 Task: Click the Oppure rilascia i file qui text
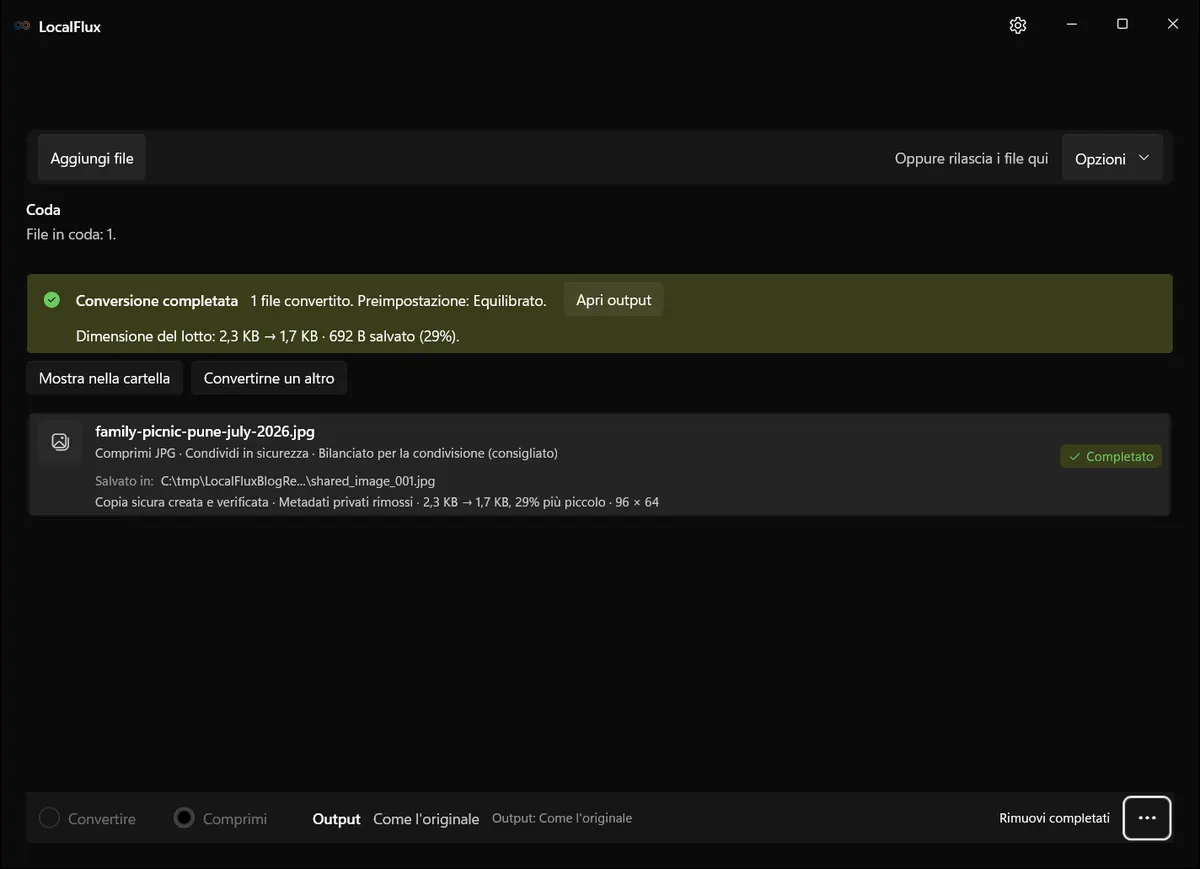tap(971, 159)
